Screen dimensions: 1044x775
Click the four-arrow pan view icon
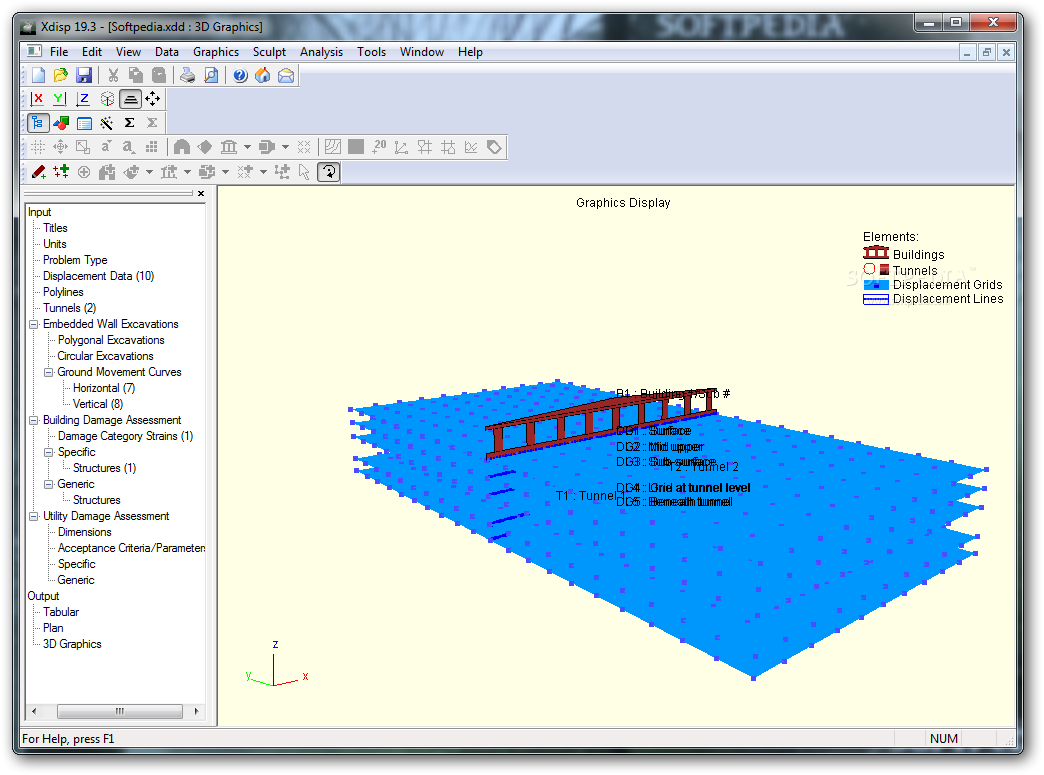click(x=152, y=99)
